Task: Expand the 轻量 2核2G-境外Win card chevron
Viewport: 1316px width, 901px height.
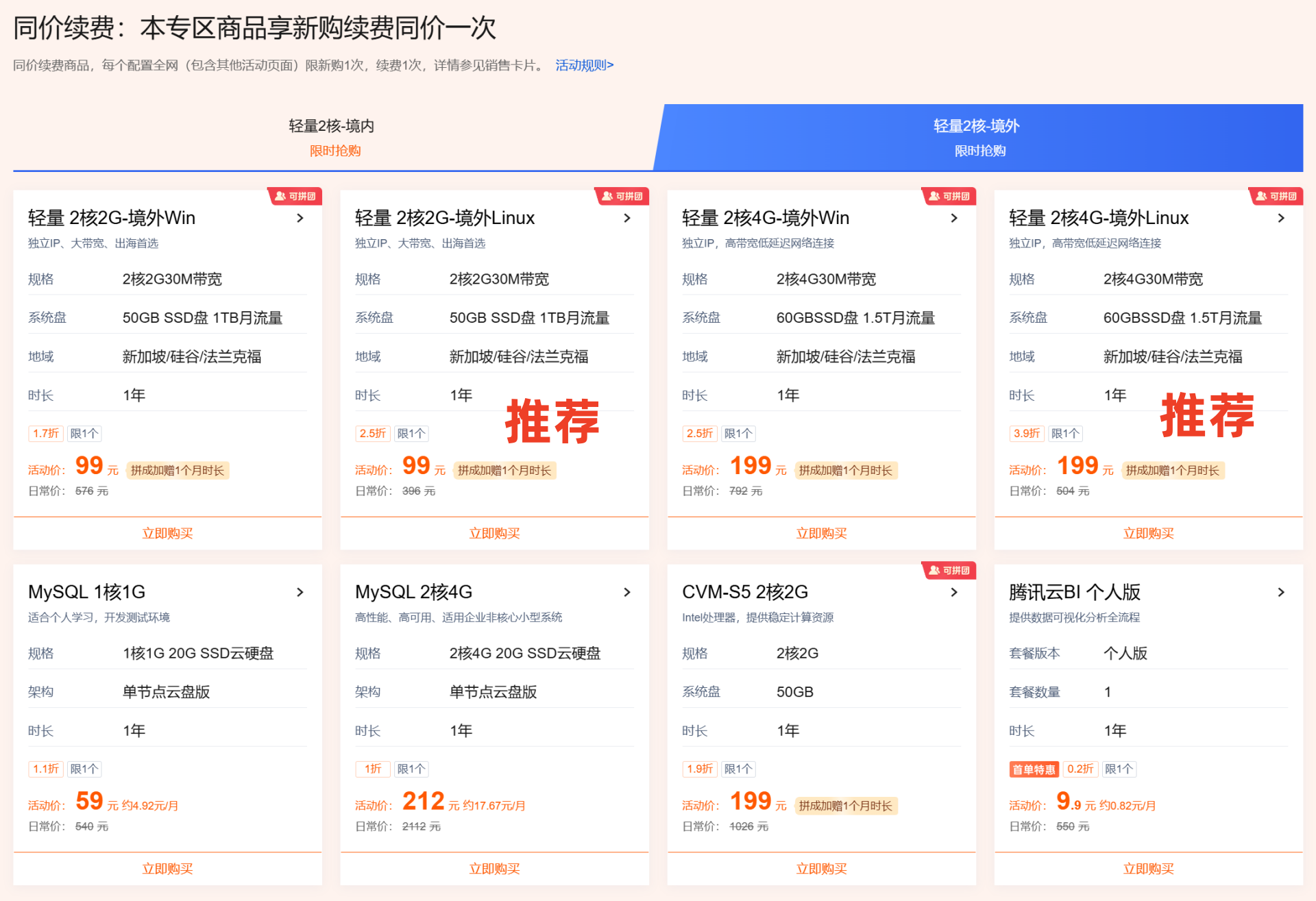Action: click(x=300, y=218)
